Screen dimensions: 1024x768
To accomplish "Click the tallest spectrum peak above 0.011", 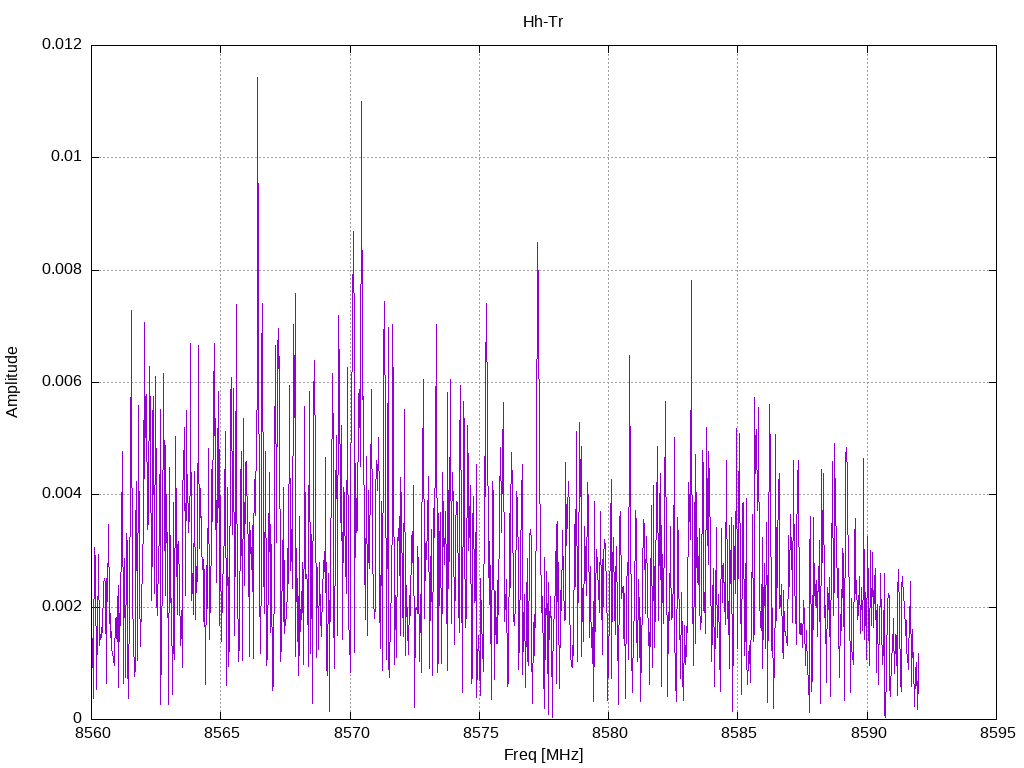I will [257, 80].
